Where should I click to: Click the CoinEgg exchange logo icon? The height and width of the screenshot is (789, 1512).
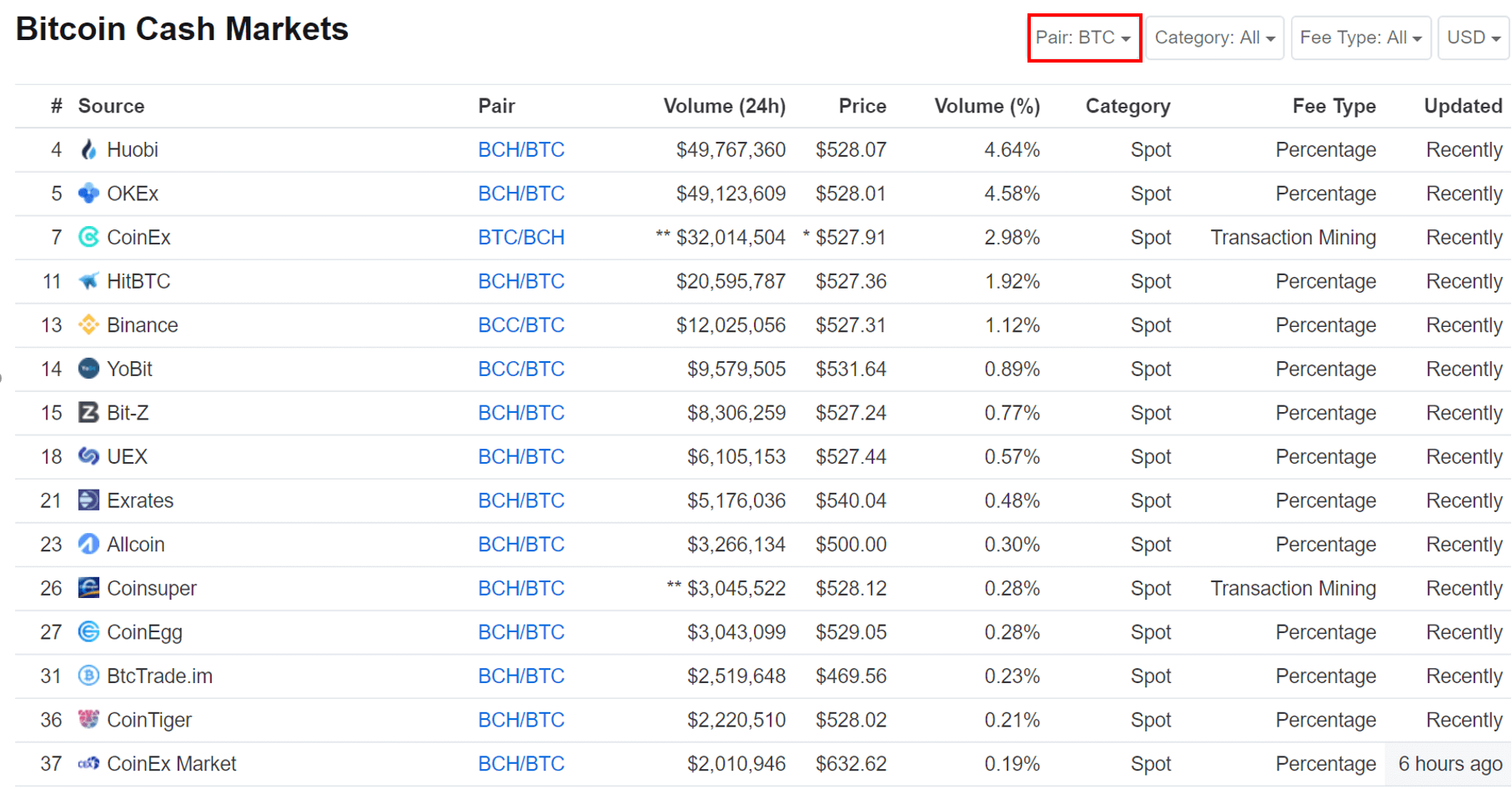pyautogui.click(x=88, y=631)
